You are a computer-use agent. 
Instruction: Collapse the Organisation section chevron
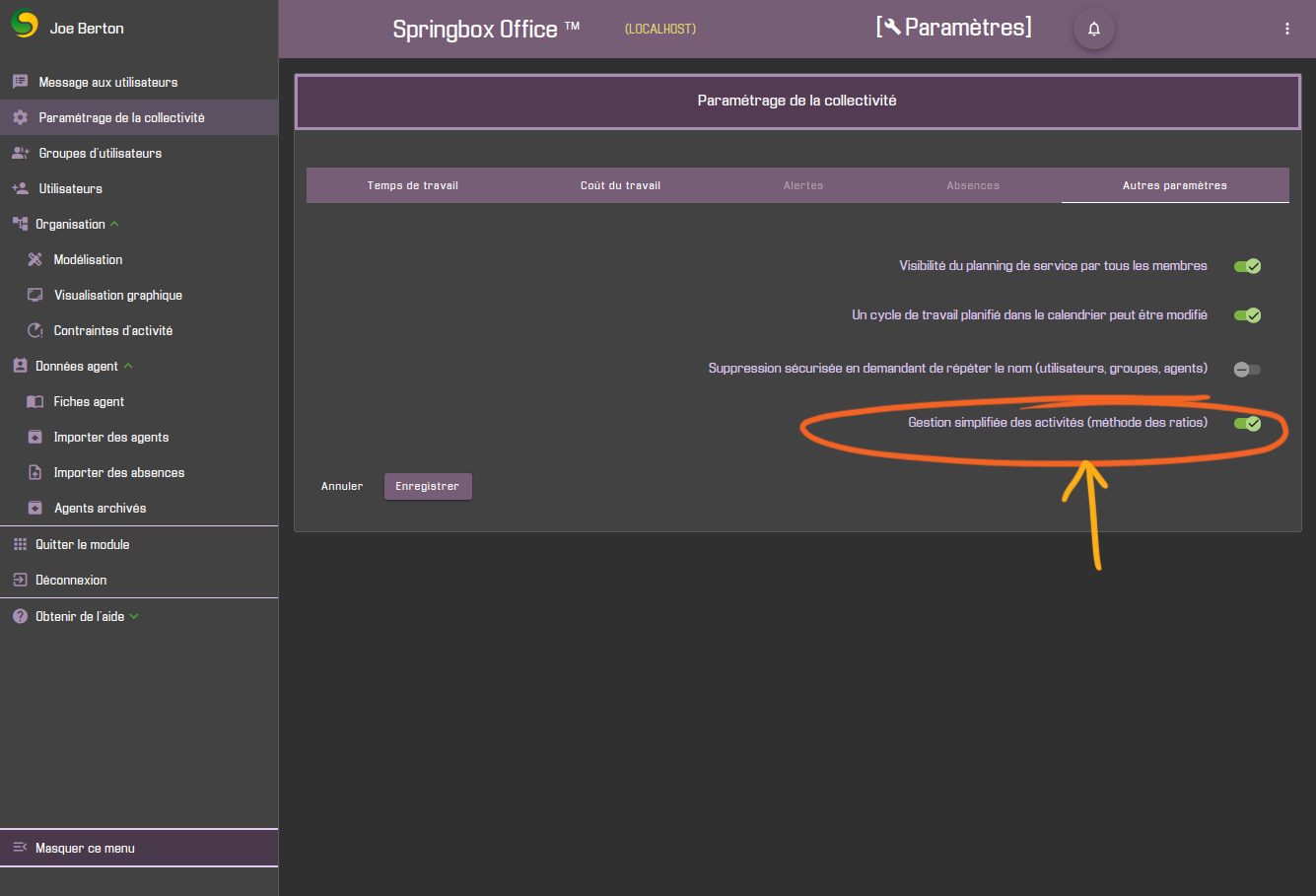tap(114, 224)
